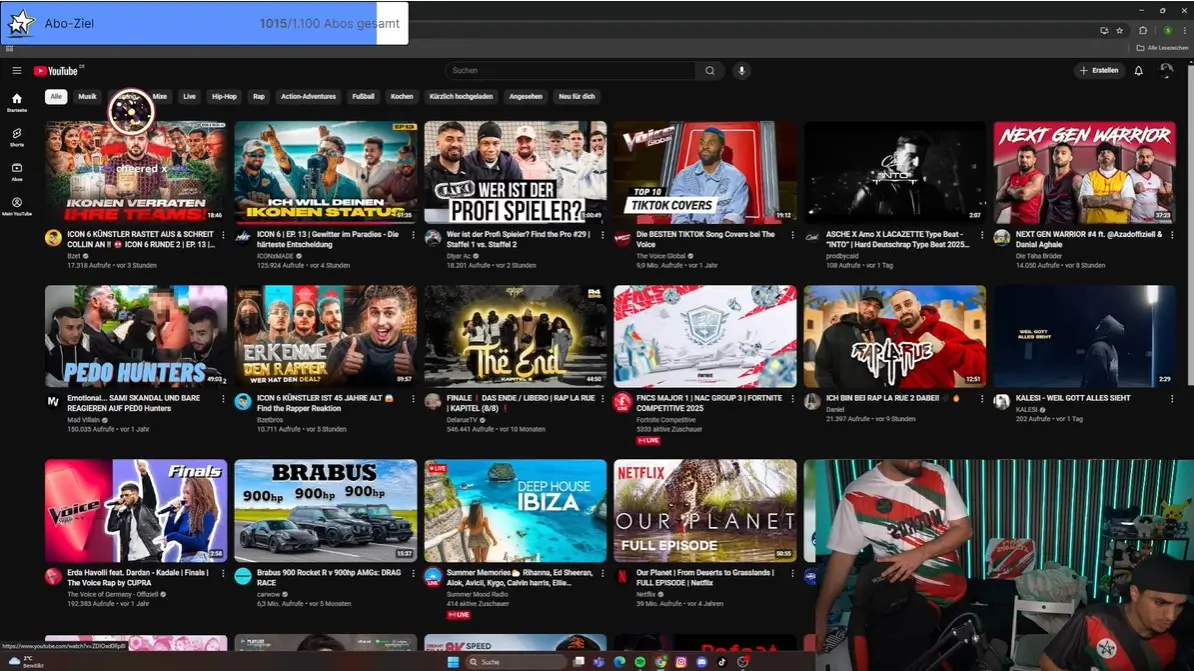
Task: Select the Kochen filter chip
Action: 401,97
